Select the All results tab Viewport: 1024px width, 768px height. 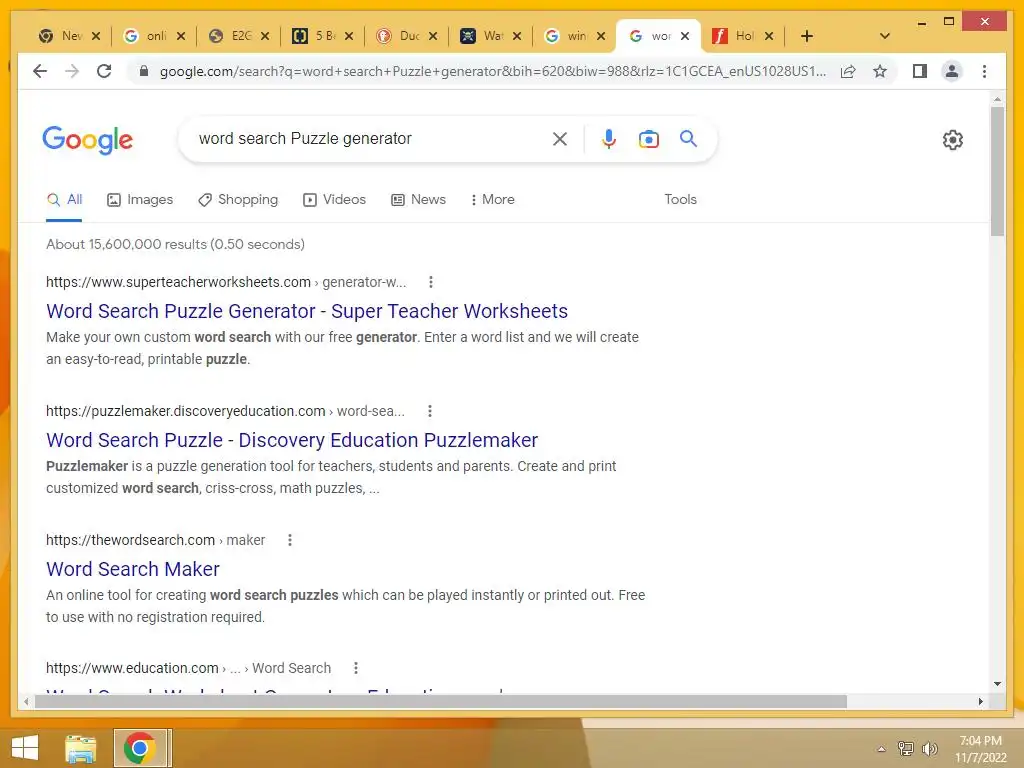point(64,199)
